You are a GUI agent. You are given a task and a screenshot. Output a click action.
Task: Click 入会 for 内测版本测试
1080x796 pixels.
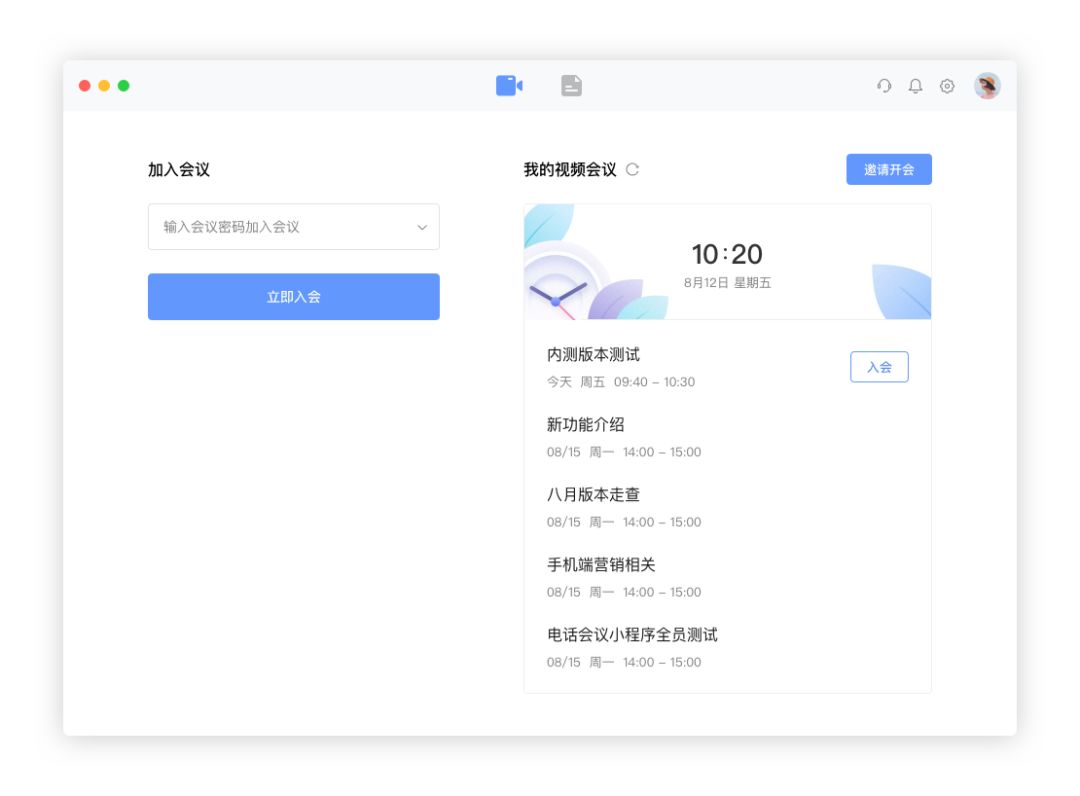[879, 367]
